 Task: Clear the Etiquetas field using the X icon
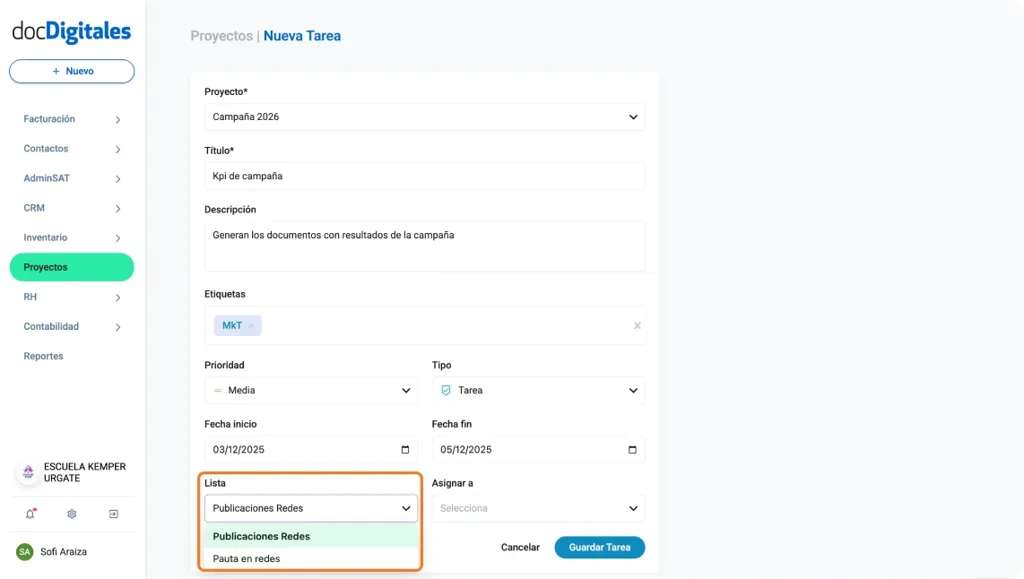pos(637,325)
